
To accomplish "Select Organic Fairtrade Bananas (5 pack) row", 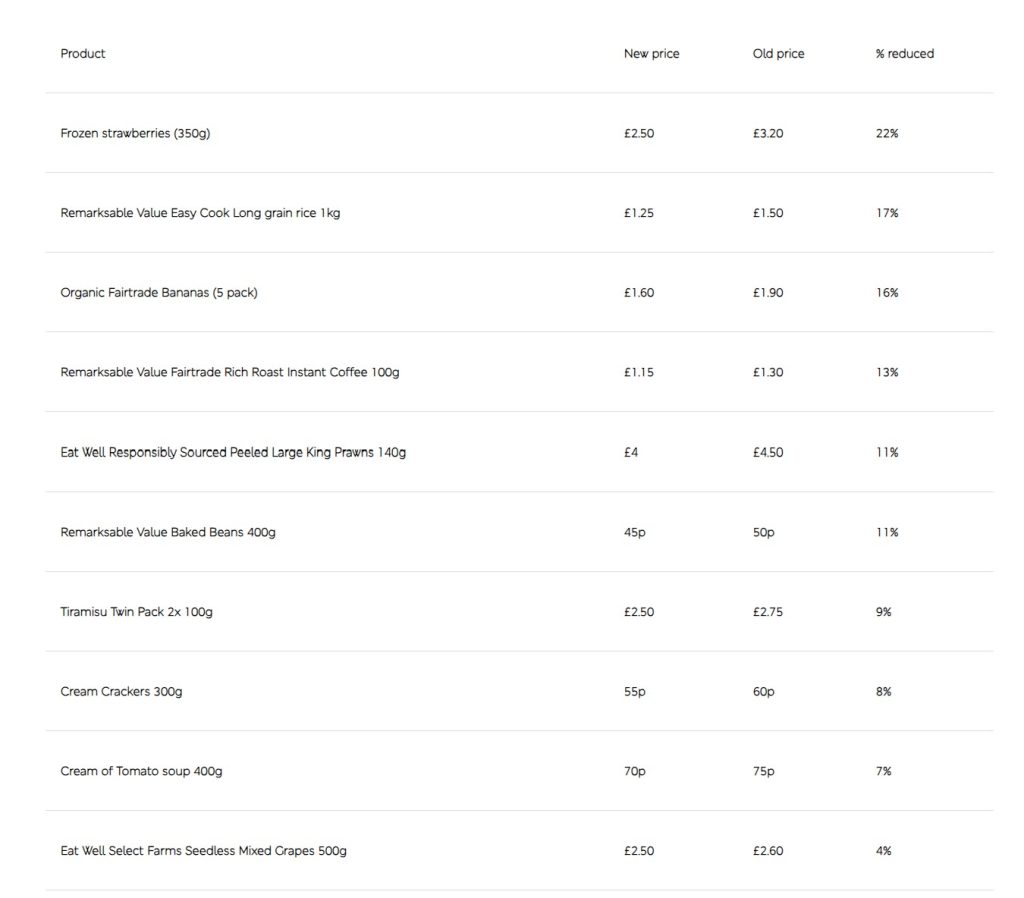I will 159,293.
